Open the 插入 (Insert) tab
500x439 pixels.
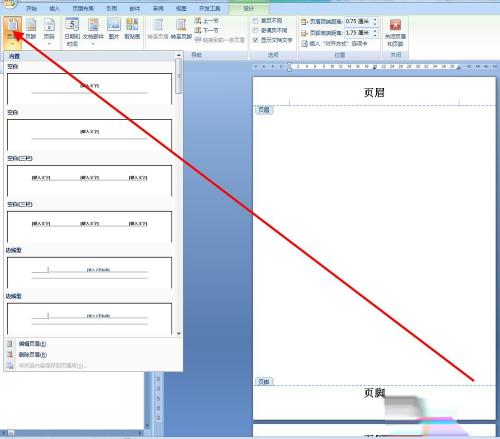(x=54, y=8)
